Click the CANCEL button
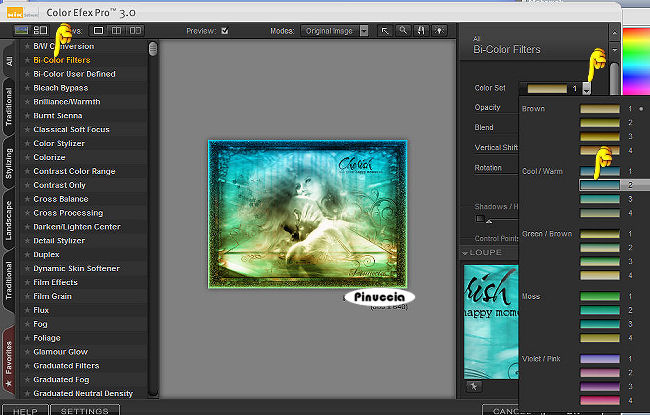This screenshot has height=415, width=650. (501, 410)
